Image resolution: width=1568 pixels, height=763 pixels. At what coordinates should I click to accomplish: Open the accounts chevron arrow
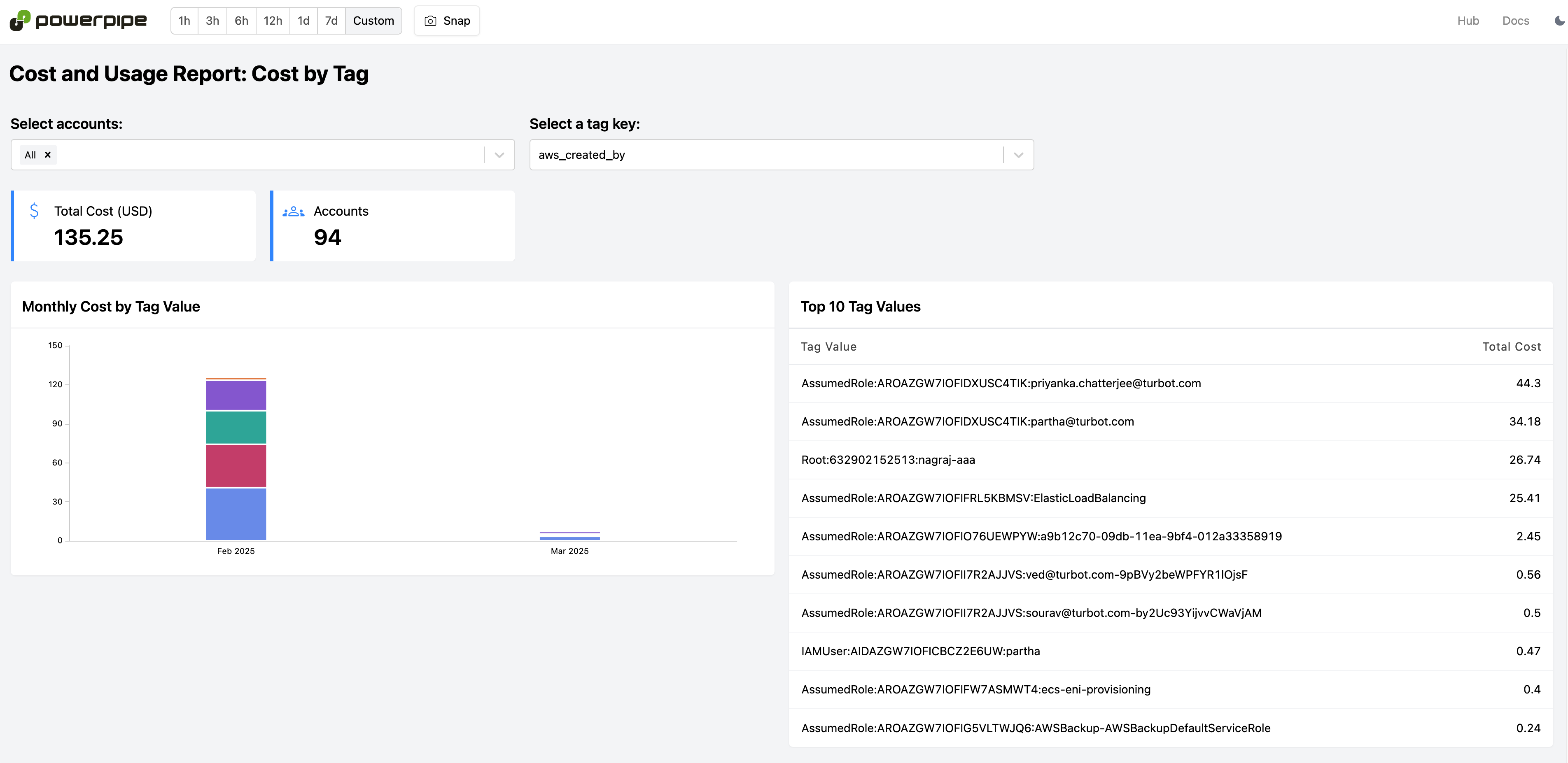499,155
